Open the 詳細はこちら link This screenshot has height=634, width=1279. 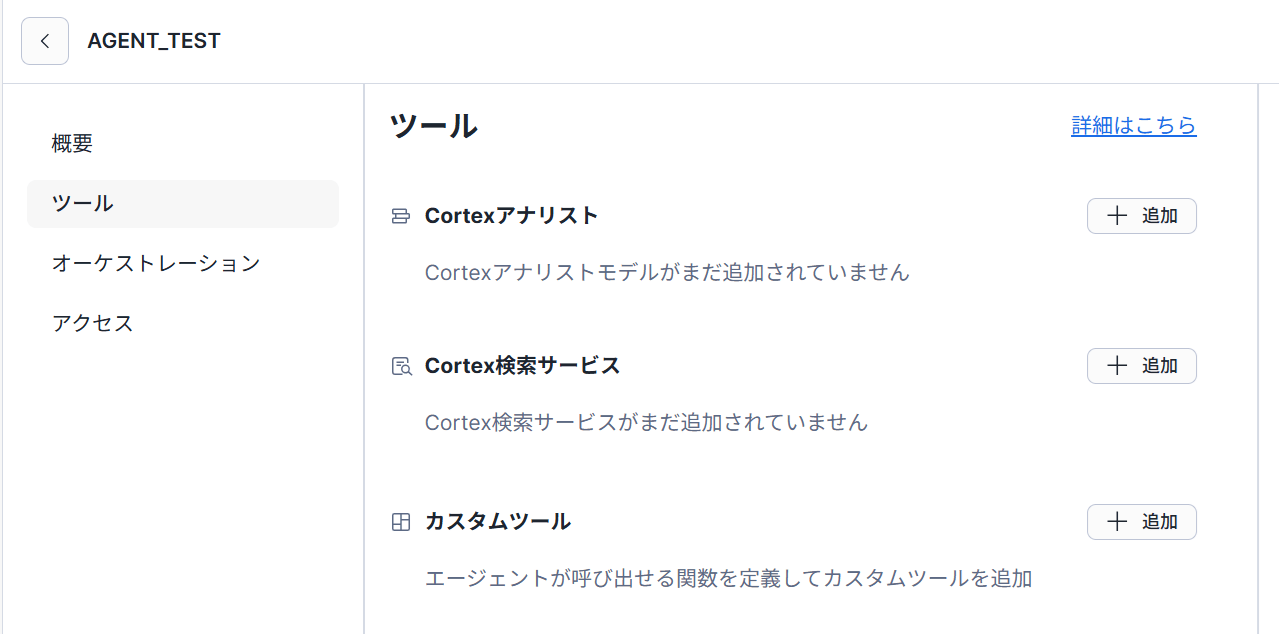point(1133,126)
